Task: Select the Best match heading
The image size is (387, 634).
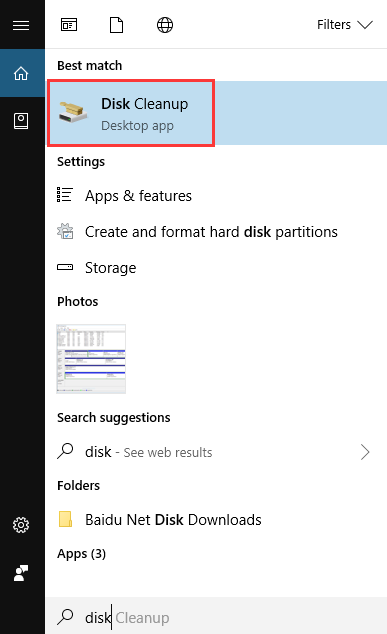Action: point(89,66)
